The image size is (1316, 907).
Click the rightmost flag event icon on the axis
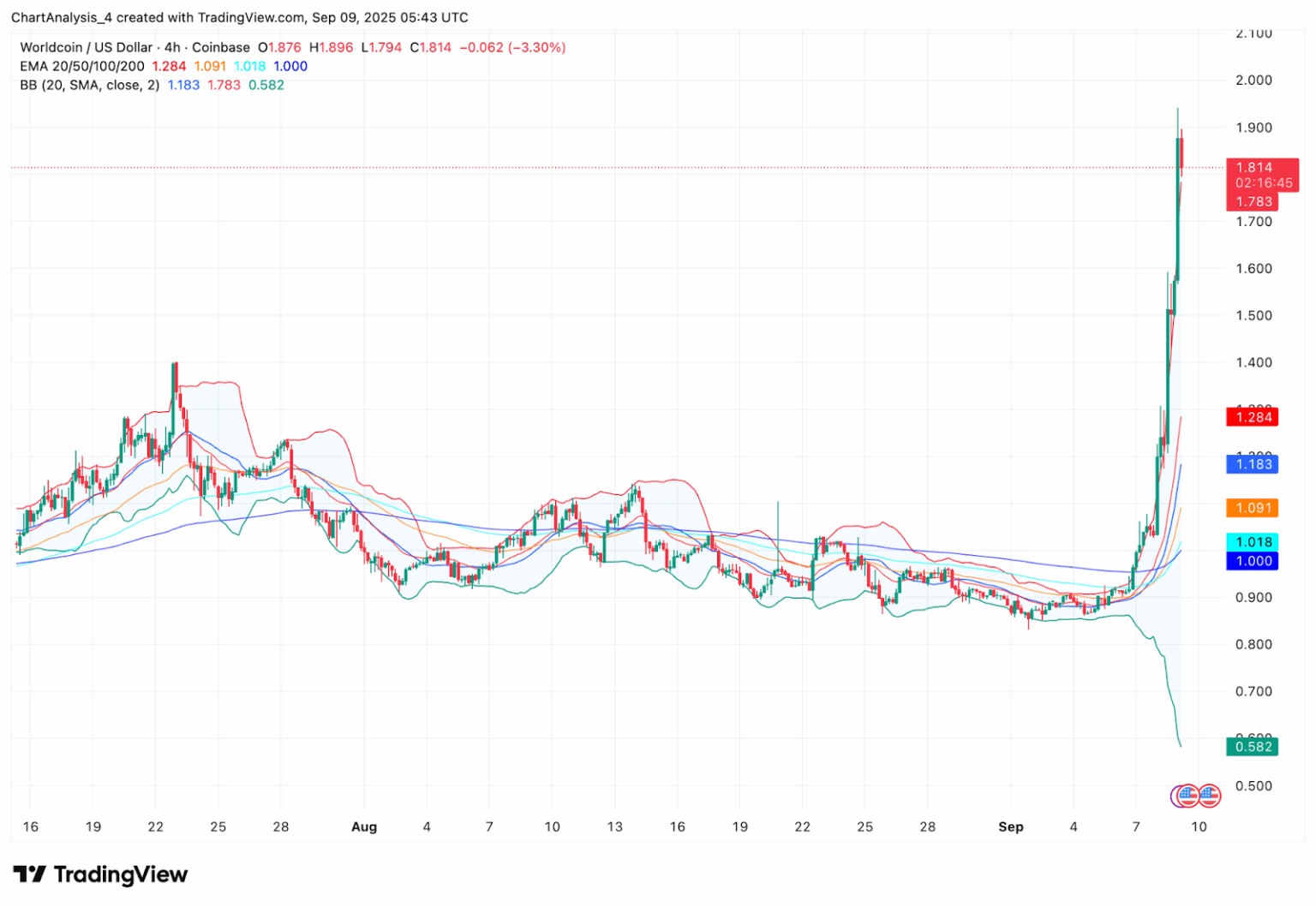tap(1211, 796)
